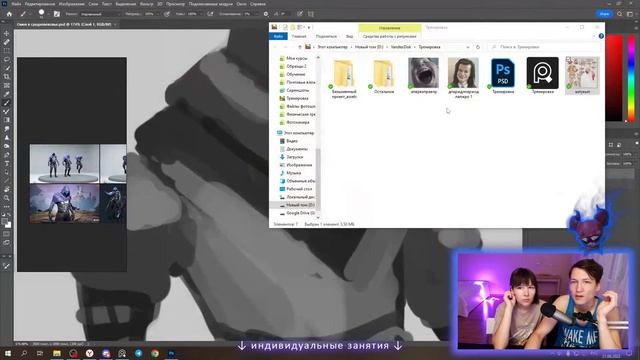
Task: Open the opacity slider dropdown arrow
Action: [158, 14]
